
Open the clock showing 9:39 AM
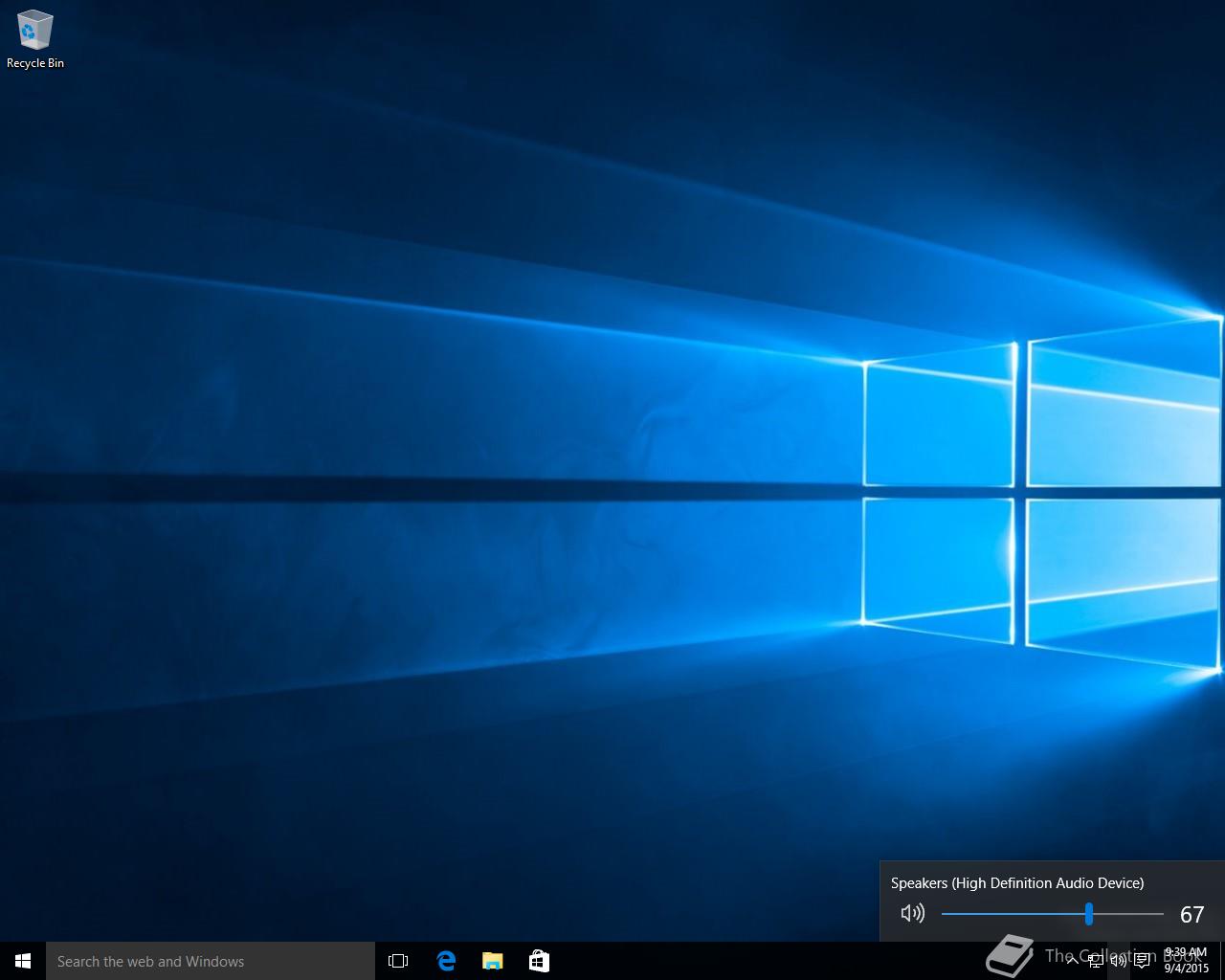(1187, 961)
